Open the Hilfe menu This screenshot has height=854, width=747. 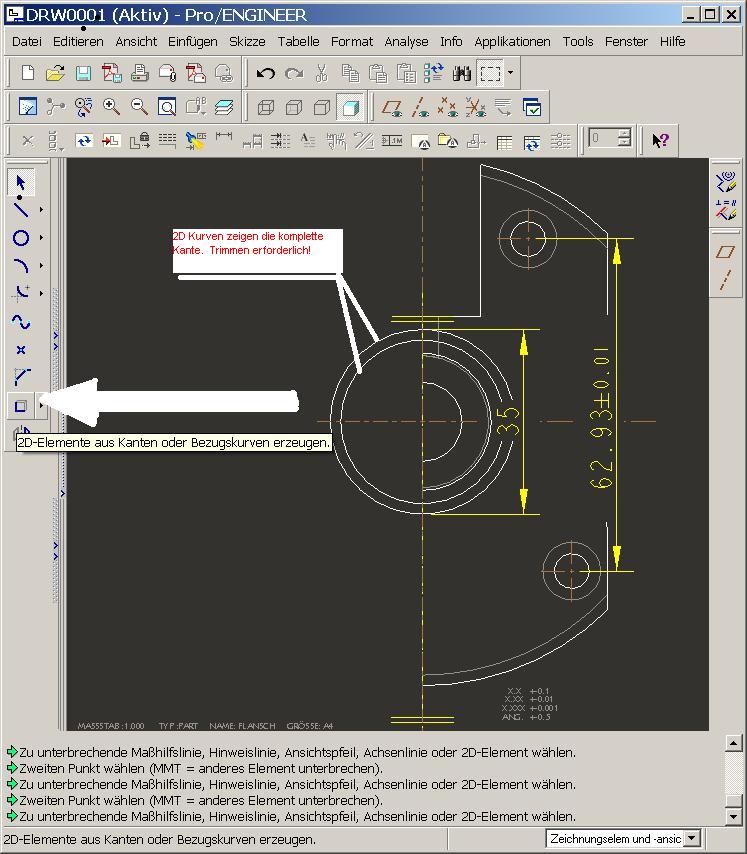pyautogui.click(x=672, y=41)
